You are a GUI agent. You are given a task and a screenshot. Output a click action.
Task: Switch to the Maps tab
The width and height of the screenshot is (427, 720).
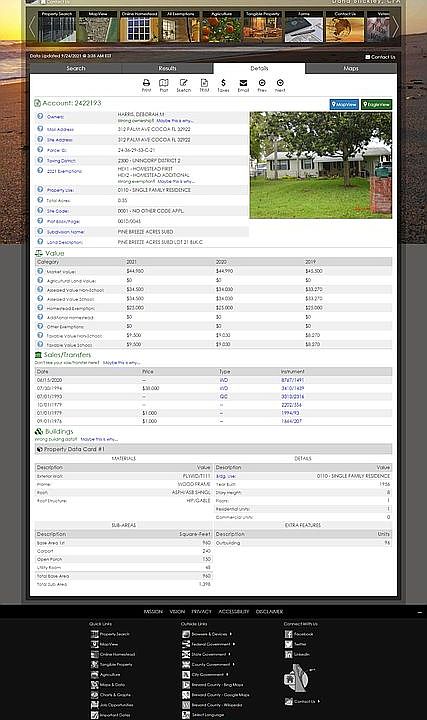point(351,68)
